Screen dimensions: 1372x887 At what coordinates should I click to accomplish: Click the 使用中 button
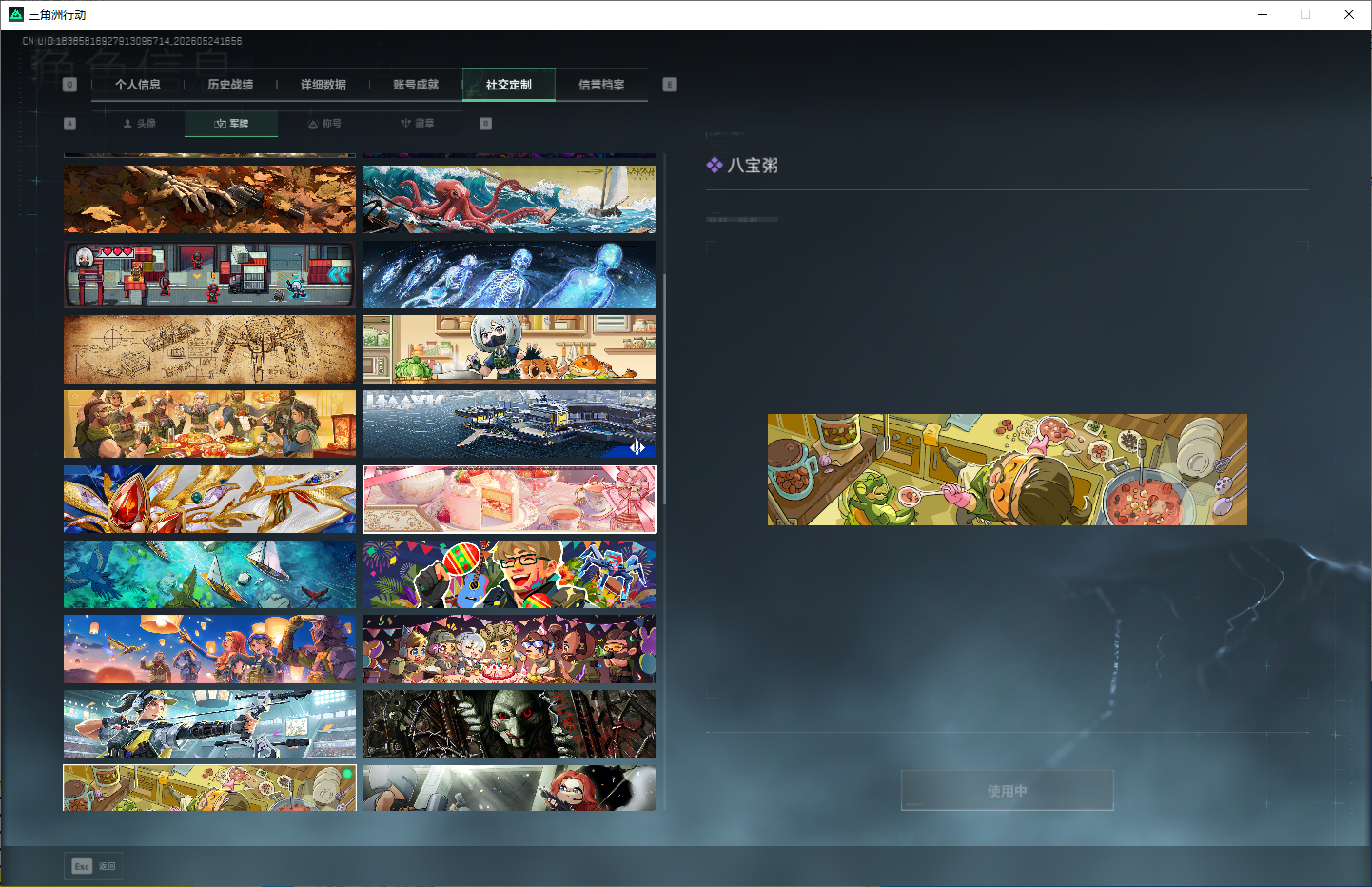click(1007, 791)
